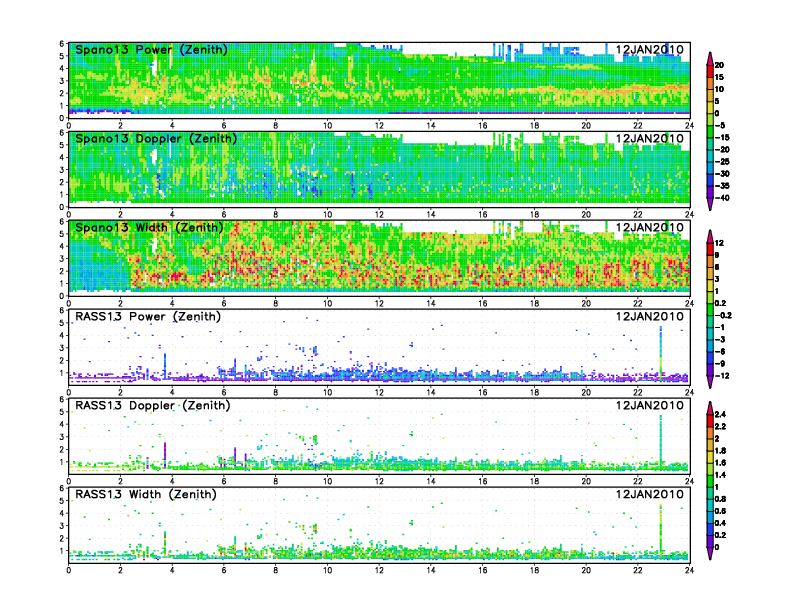Click hour 10 tick label under RASS13 Doppler plot
This screenshot has height=612, width=792.
point(327,481)
